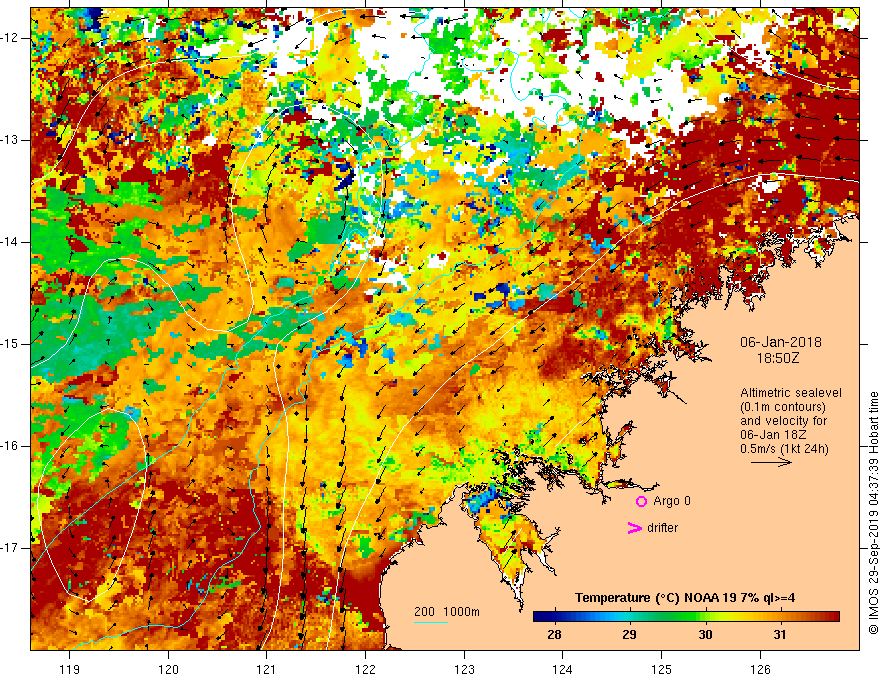This screenshot has height=680, width=880.
Task: Click the '0.5m/s (1kt 24h)' text
Action: [x=785, y=449]
